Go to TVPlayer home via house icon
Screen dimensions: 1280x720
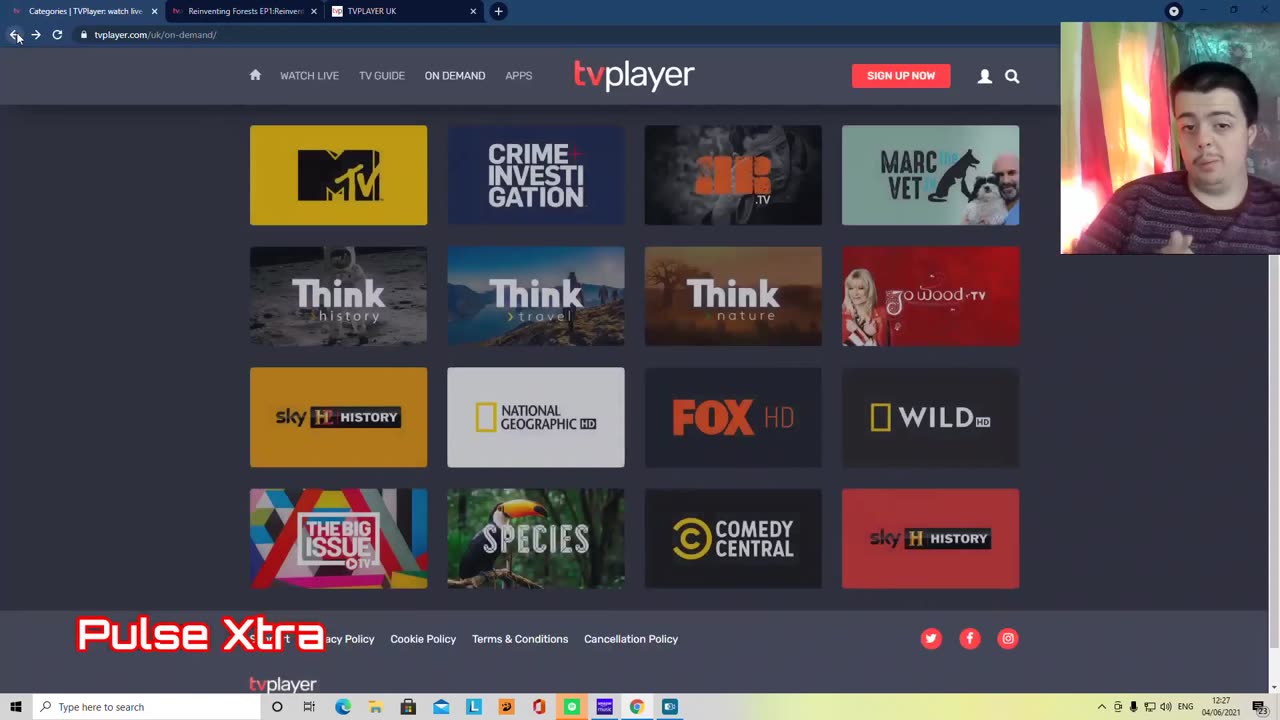[x=255, y=75]
